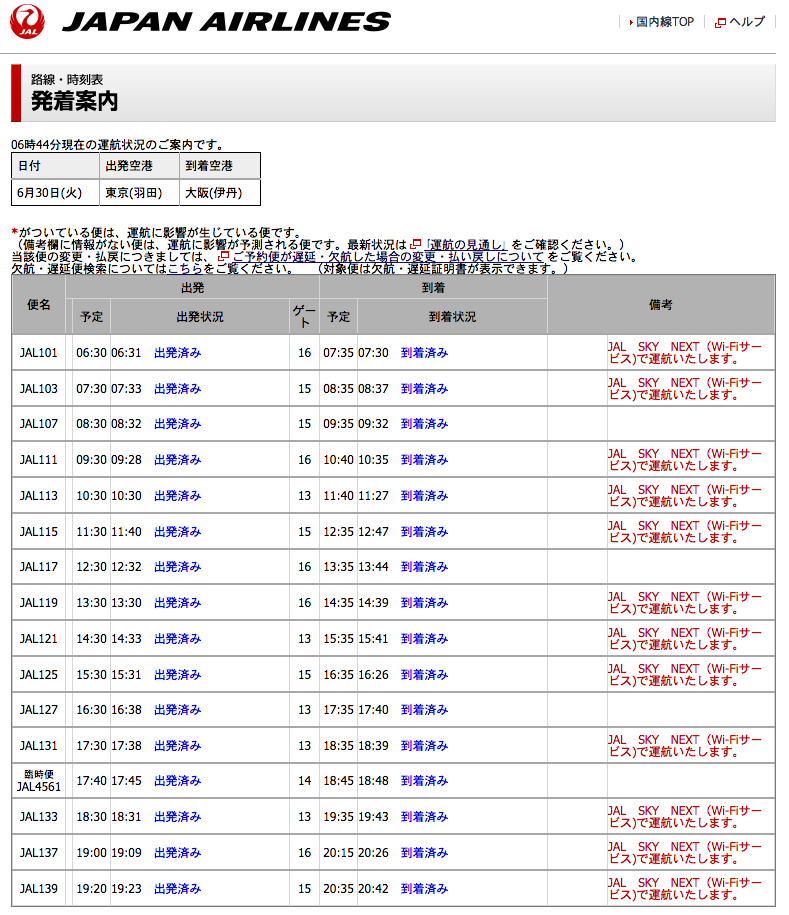Click the JAL crane logo

(27, 22)
